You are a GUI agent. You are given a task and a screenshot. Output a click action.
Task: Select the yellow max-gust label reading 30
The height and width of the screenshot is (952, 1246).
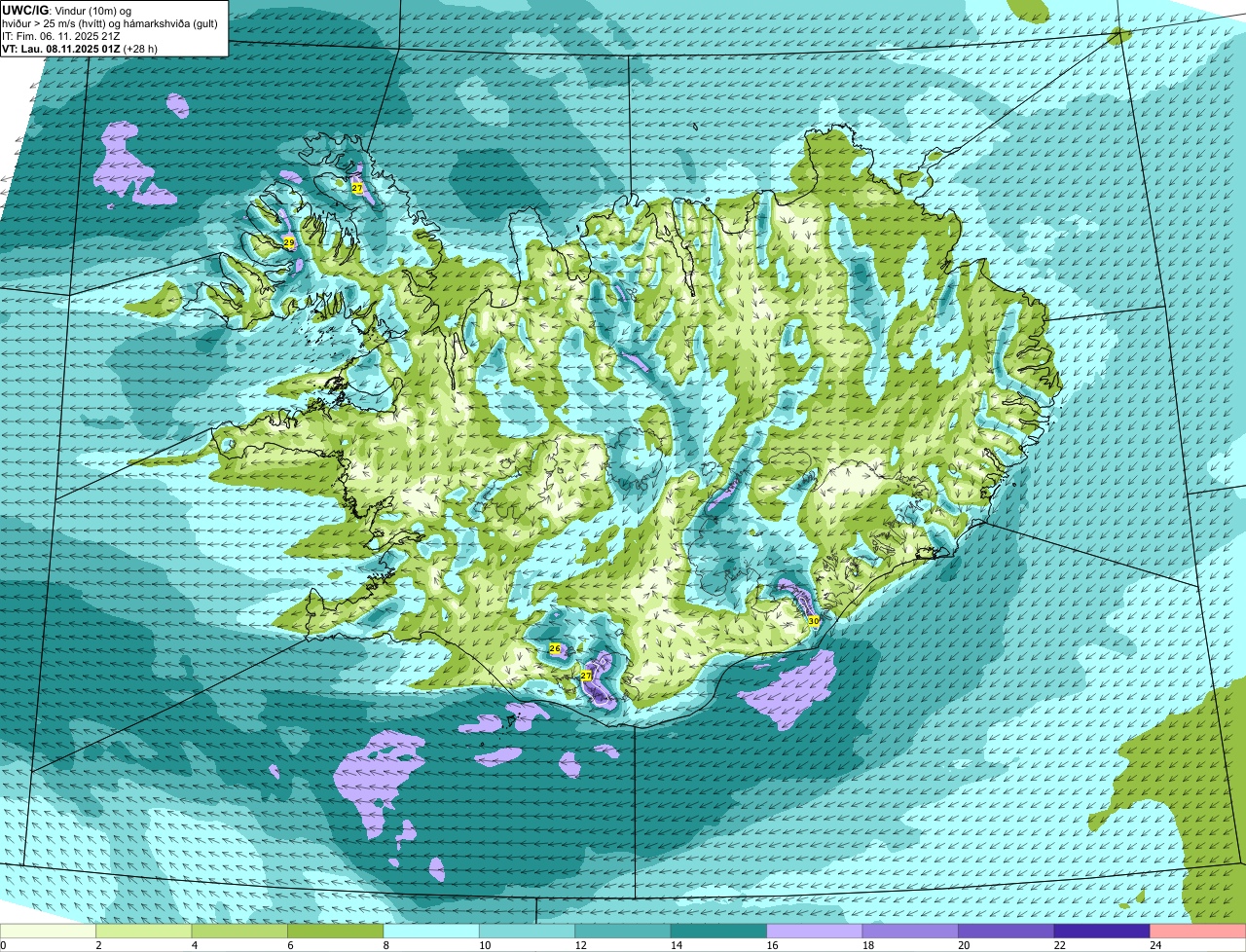coord(814,620)
